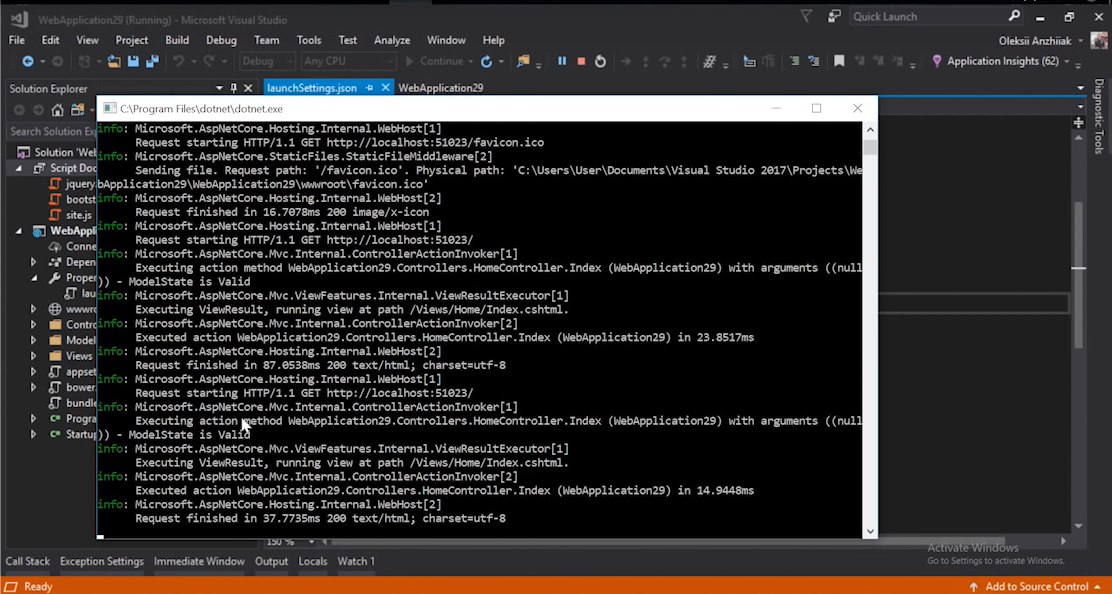Open the Application Insights lightbulb
Screen dimensions: 1112x594
pyautogui.click(x=937, y=62)
